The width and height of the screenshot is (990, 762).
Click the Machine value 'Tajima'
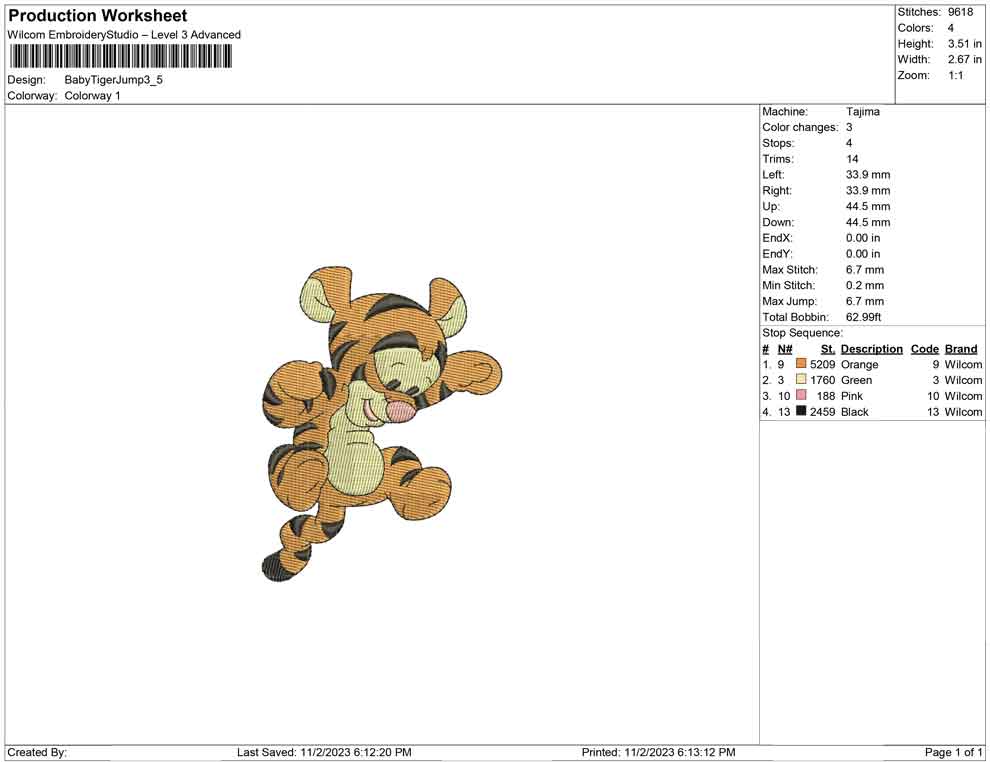coord(862,112)
